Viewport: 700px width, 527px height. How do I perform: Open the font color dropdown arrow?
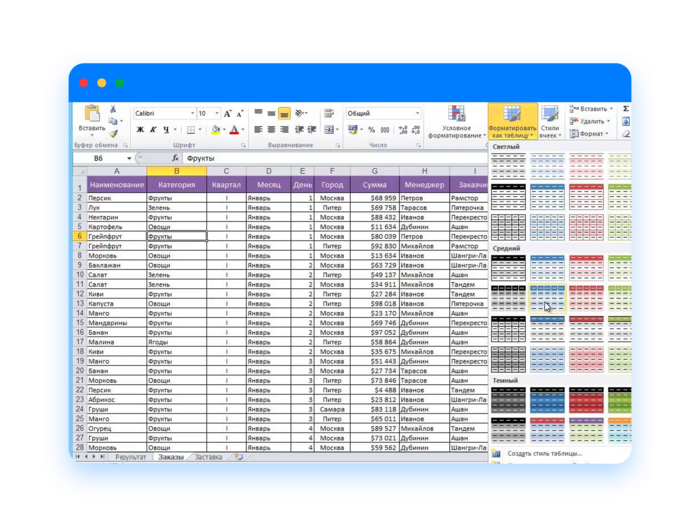[242, 130]
